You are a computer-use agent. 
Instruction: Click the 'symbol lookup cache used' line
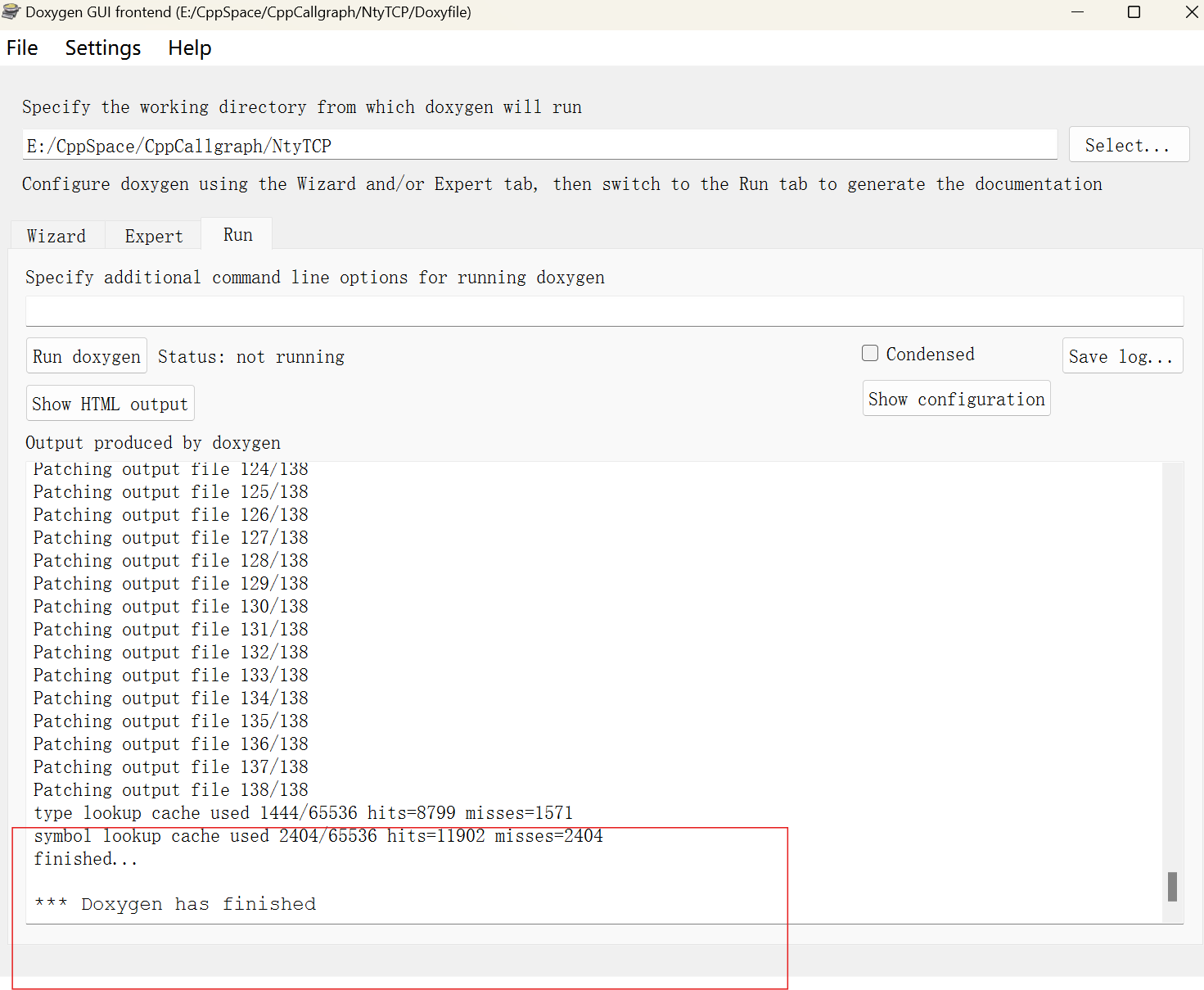318,835
